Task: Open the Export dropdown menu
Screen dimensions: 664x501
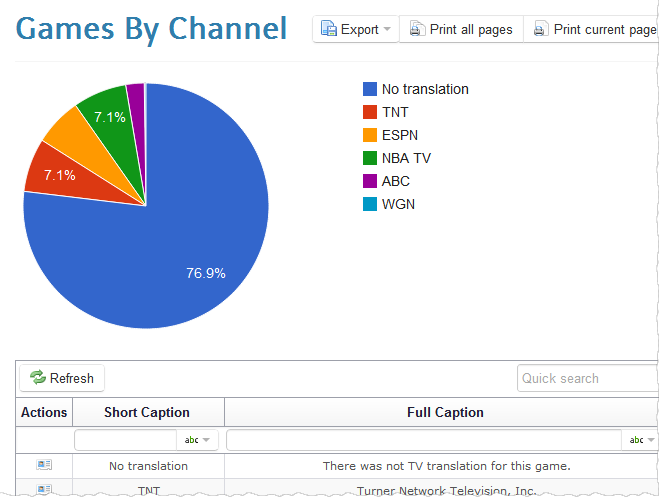Action: point(356,29)
